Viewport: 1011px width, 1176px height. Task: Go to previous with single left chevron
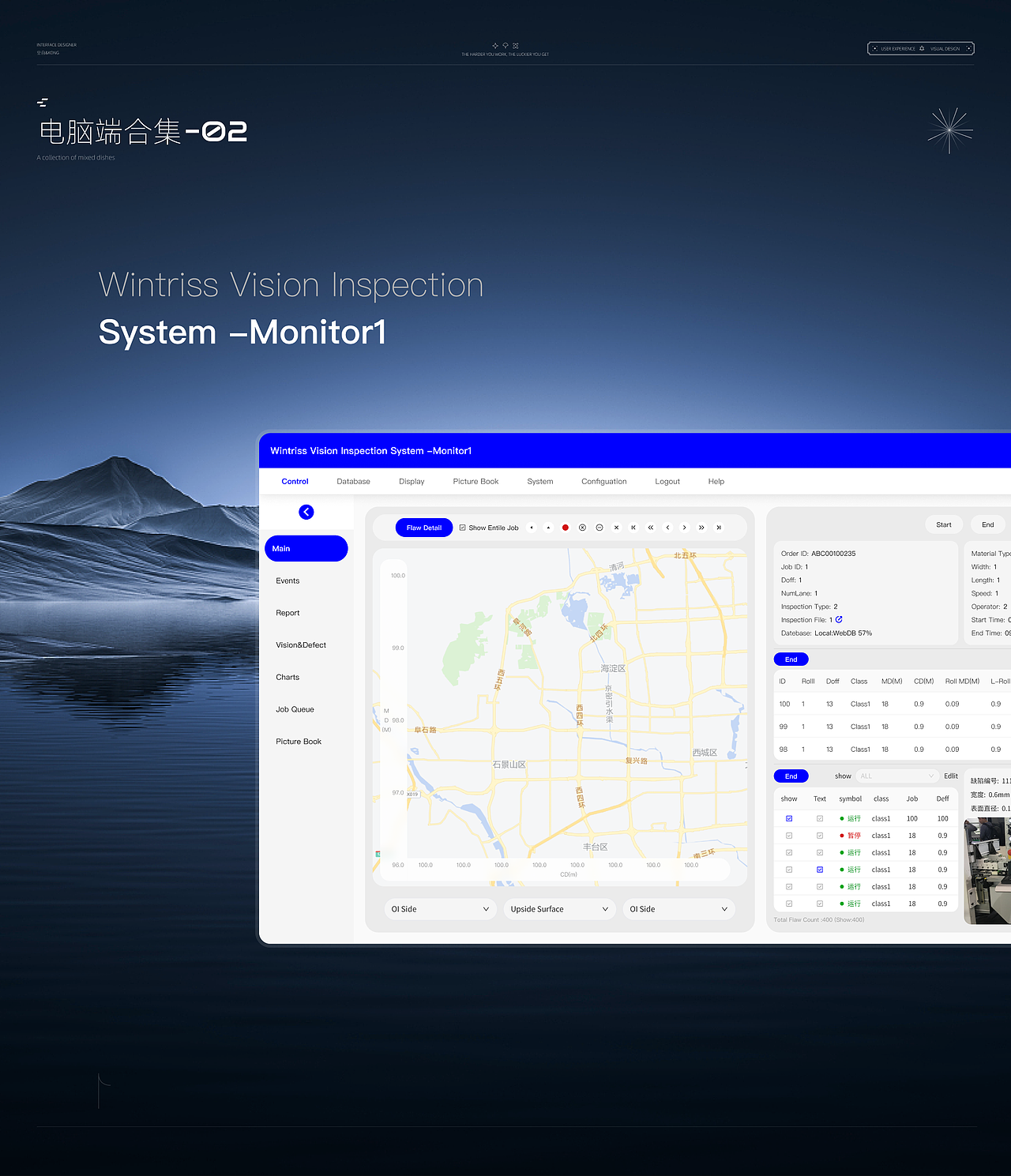pos(667,528)
